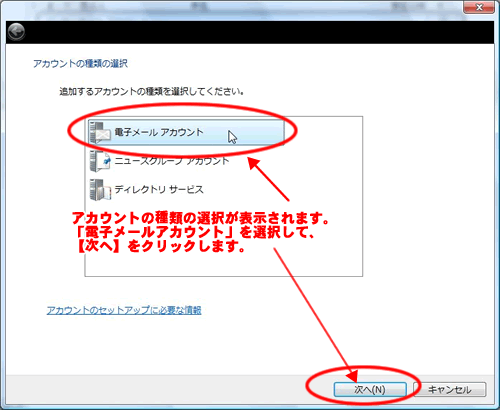The width and height of the screenshot is (500, 410).
Task: Select the envelope icon for 電子メール アカウント
Action: (x=100, y=132)
